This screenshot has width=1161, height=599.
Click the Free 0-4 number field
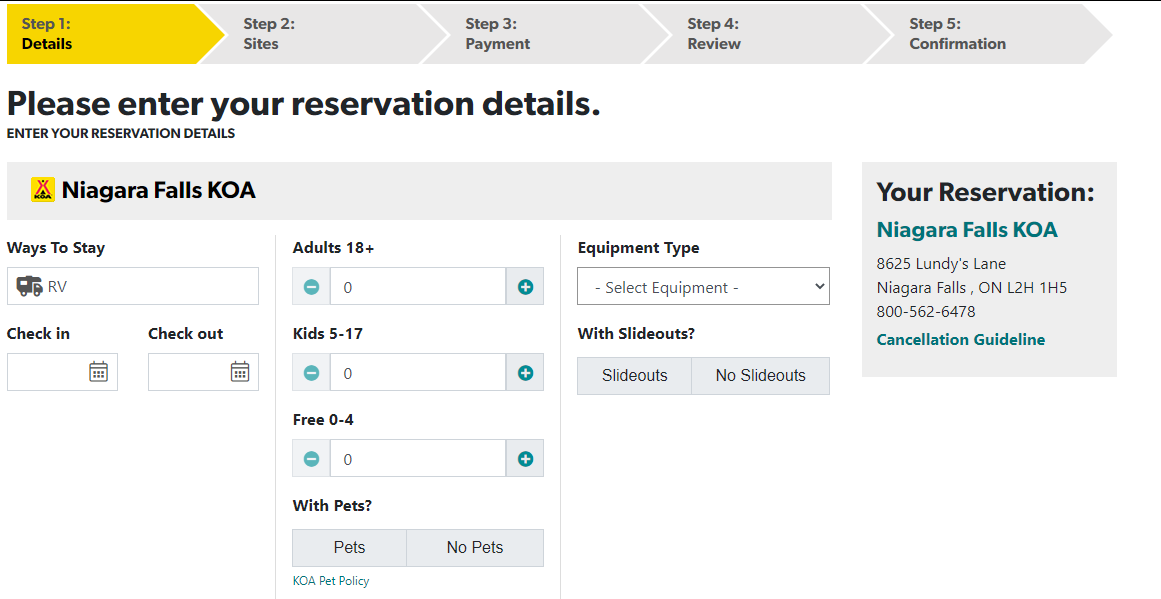pos(418,458)
